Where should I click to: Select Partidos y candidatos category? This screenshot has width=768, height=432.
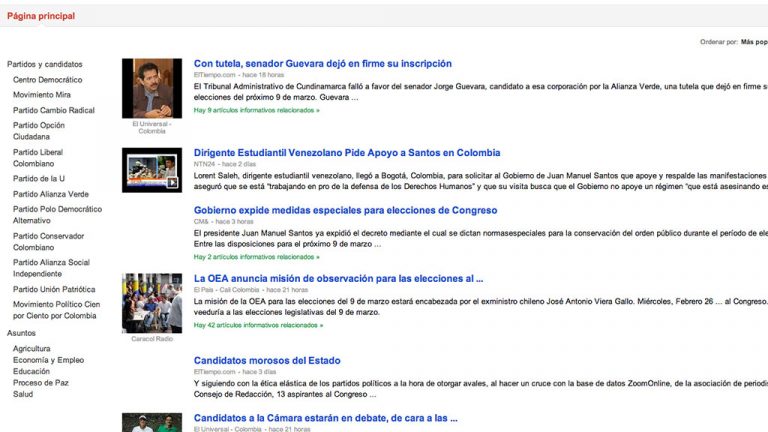[45, 64]
